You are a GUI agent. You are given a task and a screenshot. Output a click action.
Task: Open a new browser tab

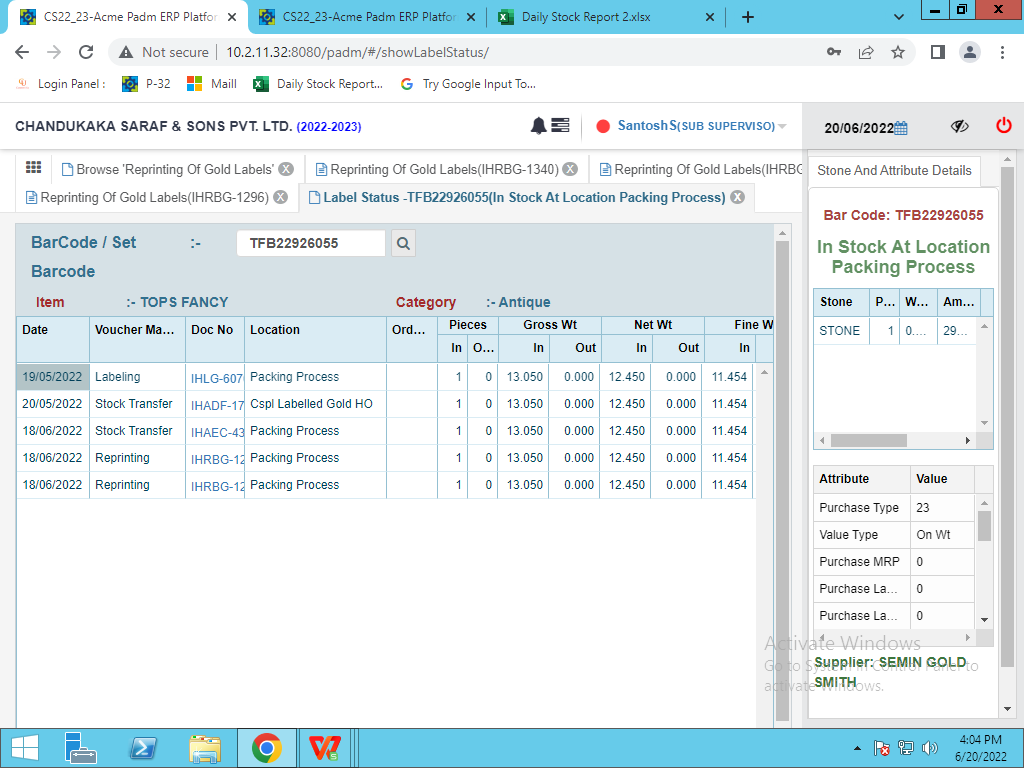(x=748, y=18)
